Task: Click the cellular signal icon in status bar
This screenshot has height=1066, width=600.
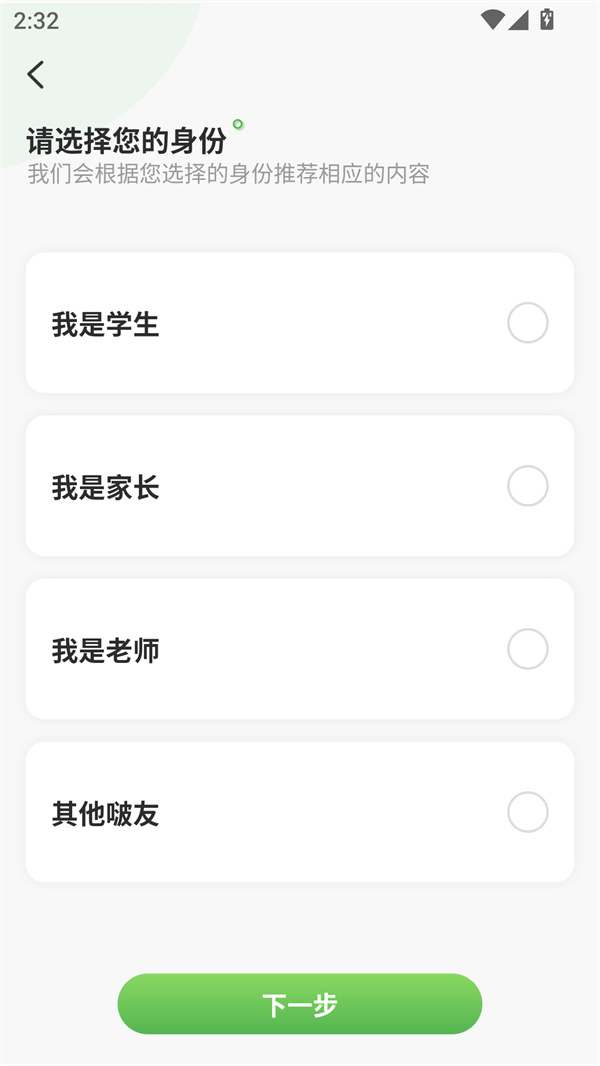Action: (518, 18)
